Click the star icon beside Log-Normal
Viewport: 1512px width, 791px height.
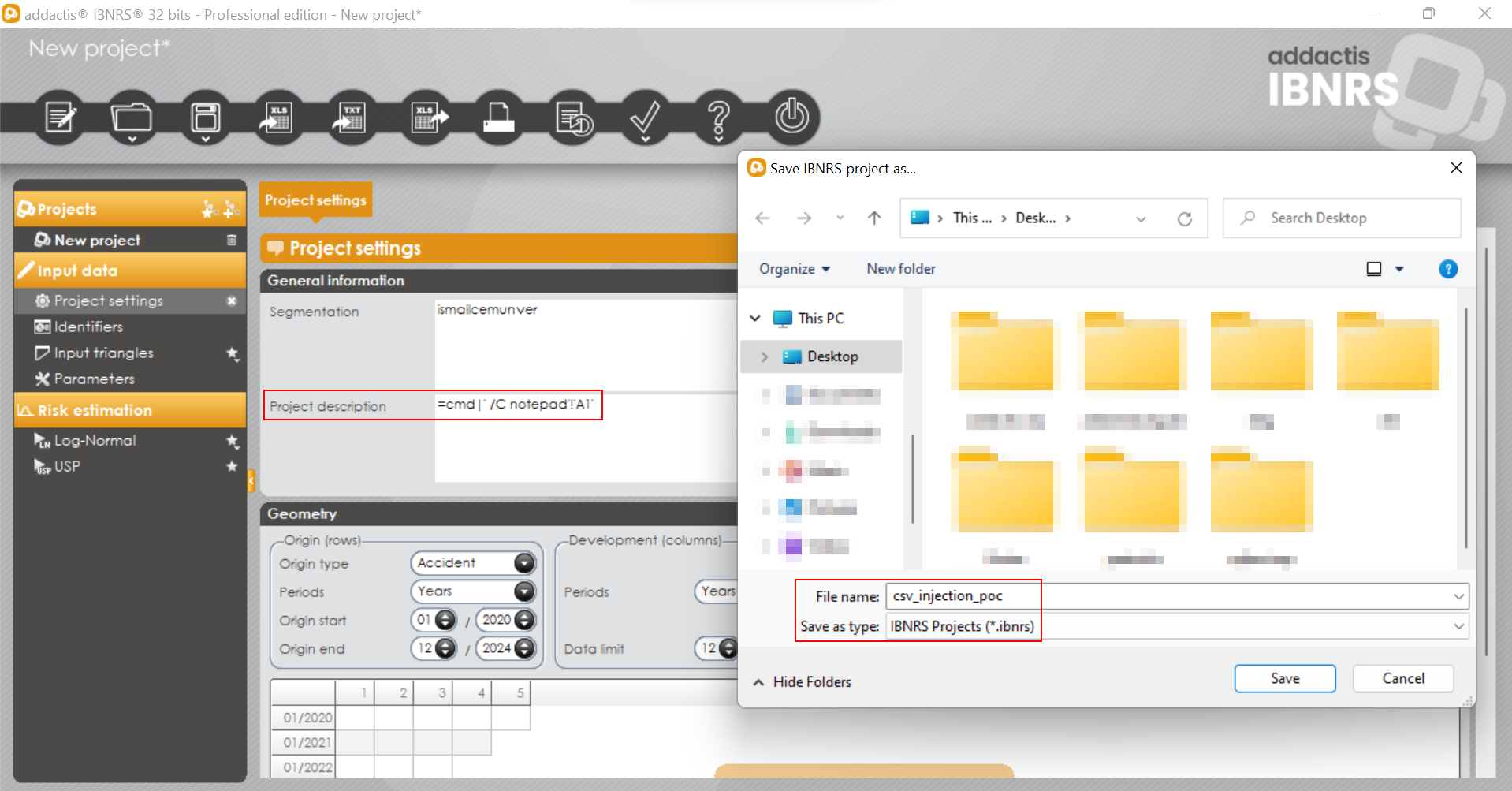pyautogui.click(x=233, y=440)
